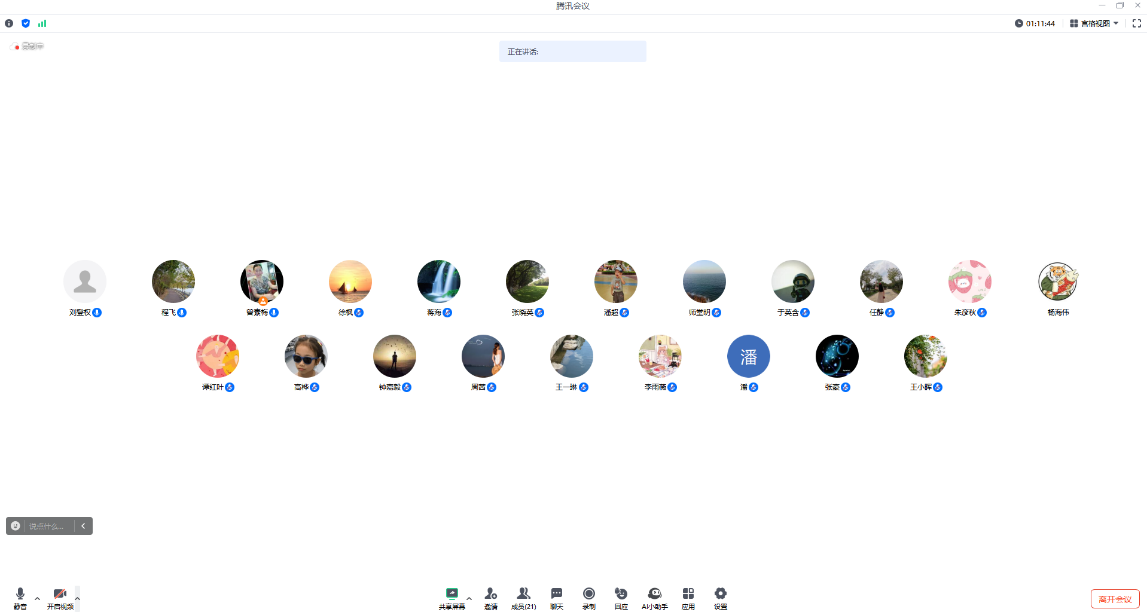The image size is (1147, 612).
Task: Start 录制 (Record) from bottom toolbar
Action: [x=589, y=596]
